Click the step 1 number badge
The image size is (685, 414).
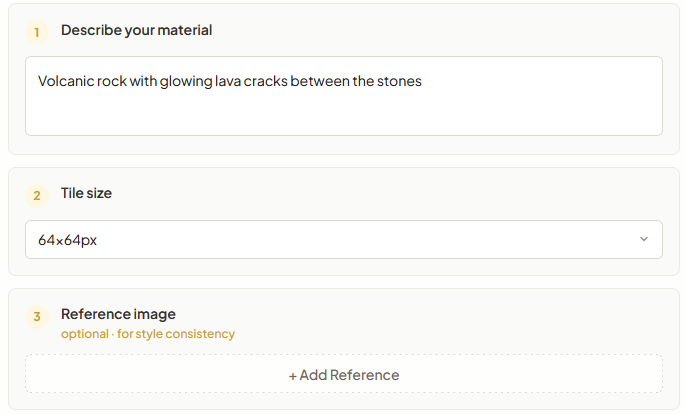pyautogui.click(x=37, y=32)
